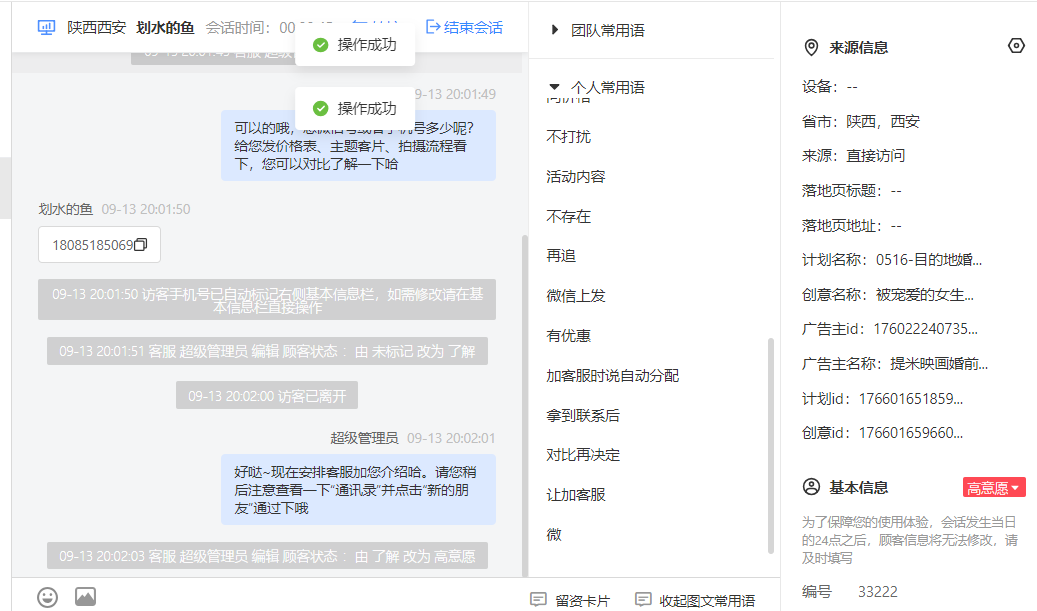Viewport: 1037px width, 611px height.
Task: Click agent message starting 可以的哦
Action: [x=358, y=145]
